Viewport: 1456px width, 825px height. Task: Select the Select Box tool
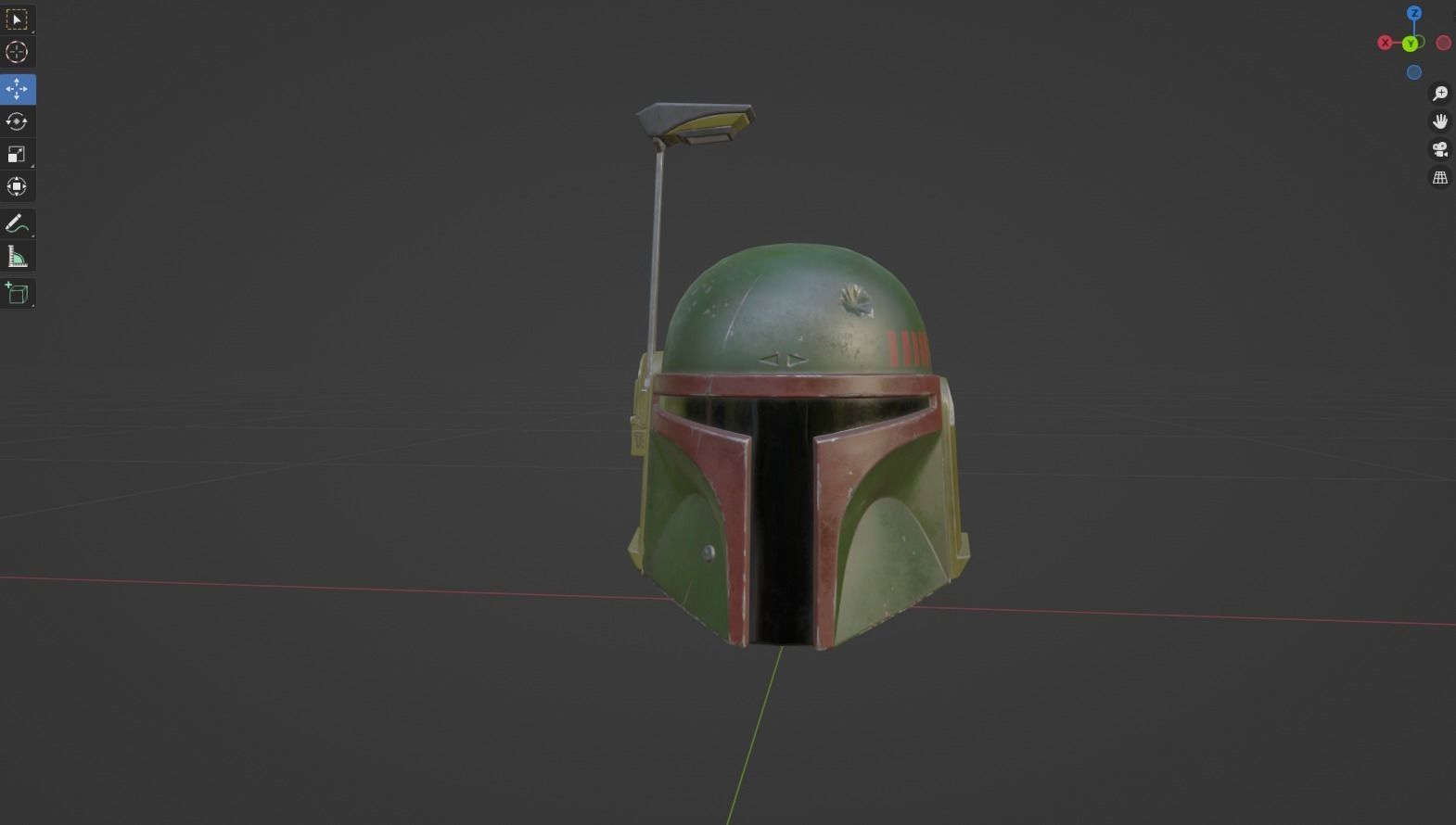pyautogui.click(x=17, y=19)
